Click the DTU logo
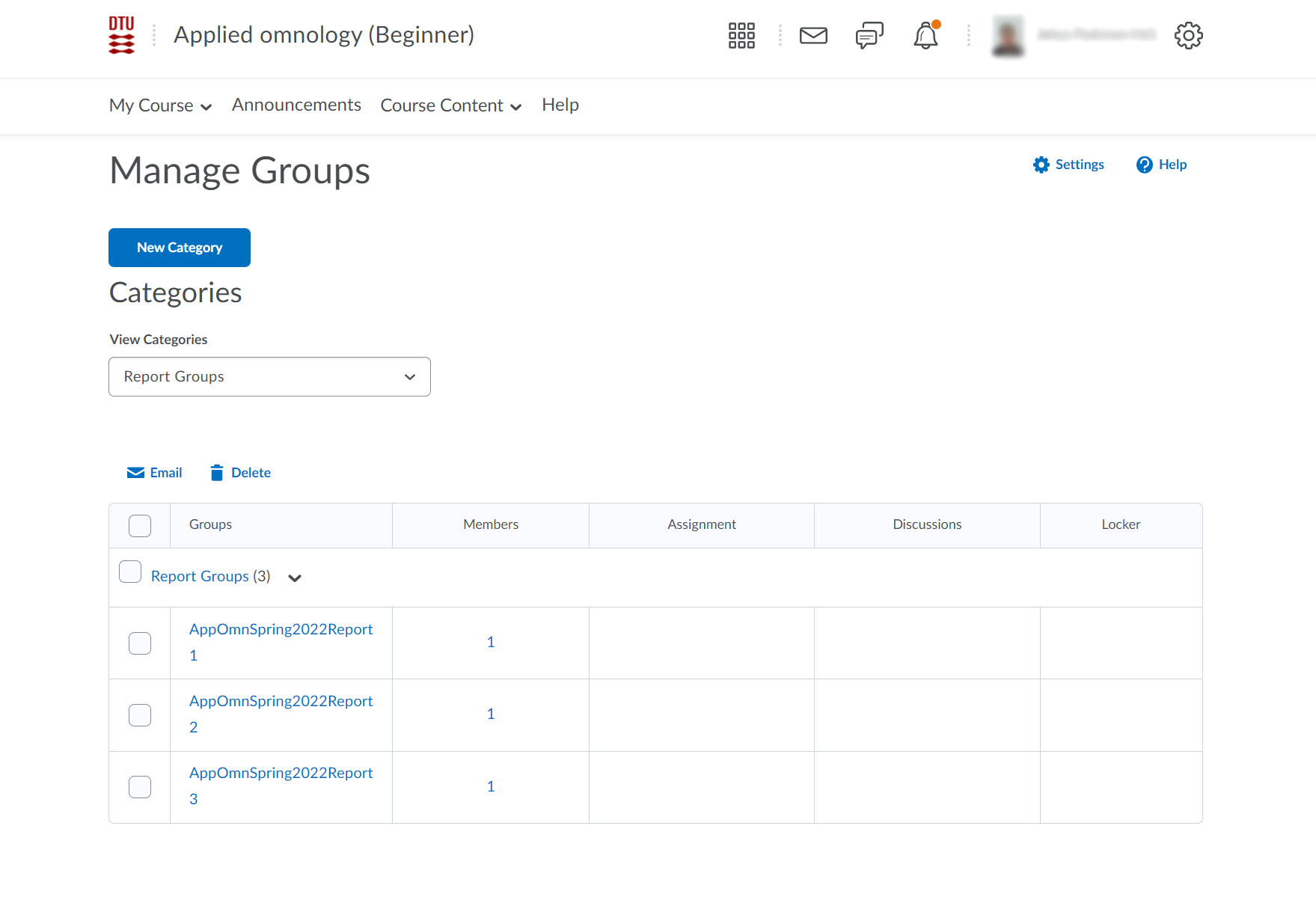 coord(121,35)
